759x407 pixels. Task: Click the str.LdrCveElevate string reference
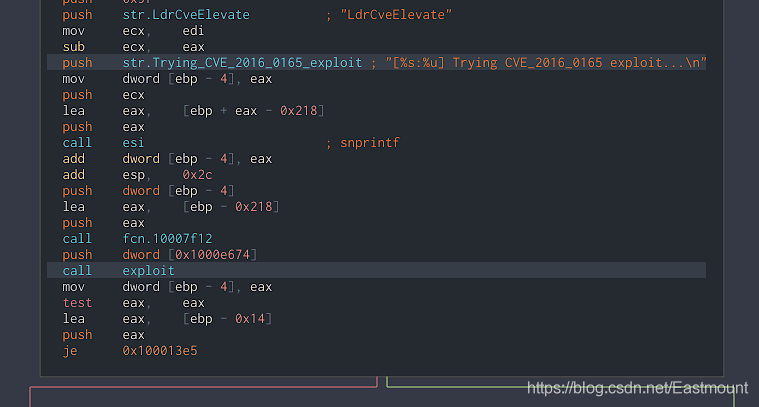point(186,15)
